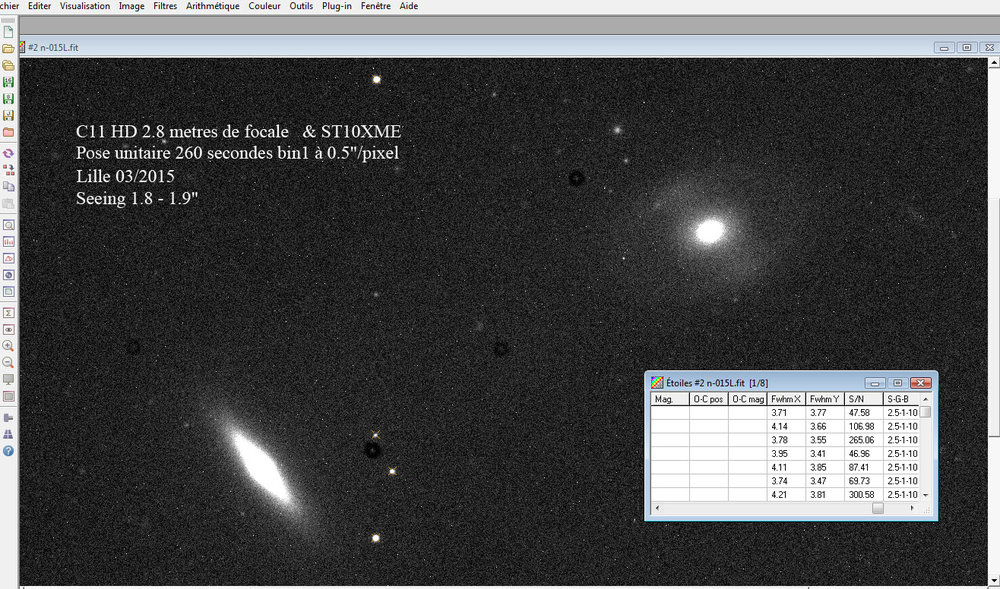Select the S/N cell 106.98

pyautogui.click(x=864, y=426)
